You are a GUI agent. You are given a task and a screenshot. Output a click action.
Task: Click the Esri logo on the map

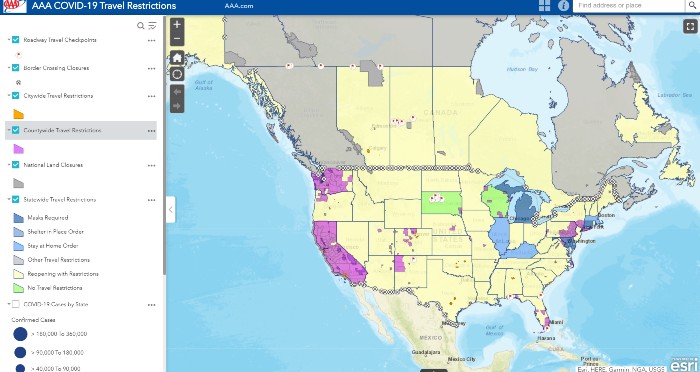point(683,364)
